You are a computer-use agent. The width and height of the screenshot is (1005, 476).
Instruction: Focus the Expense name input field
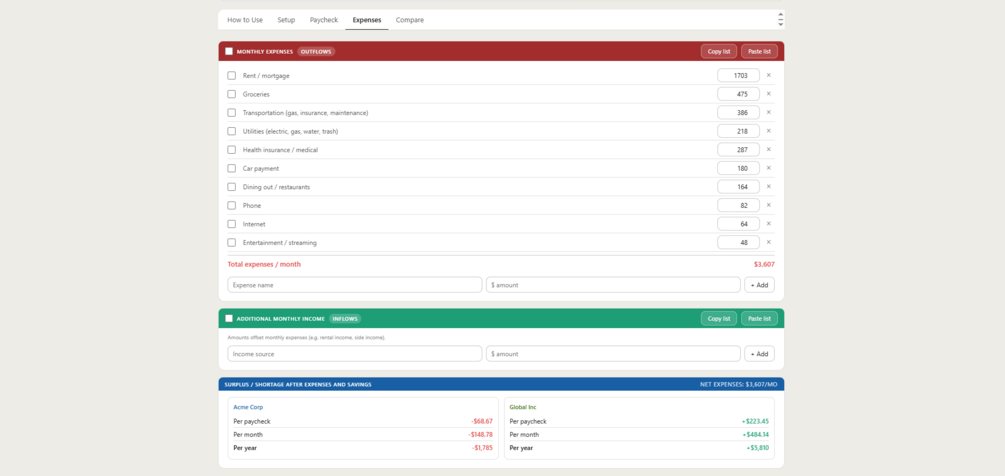pyautogui.click(x=354, y=285)
